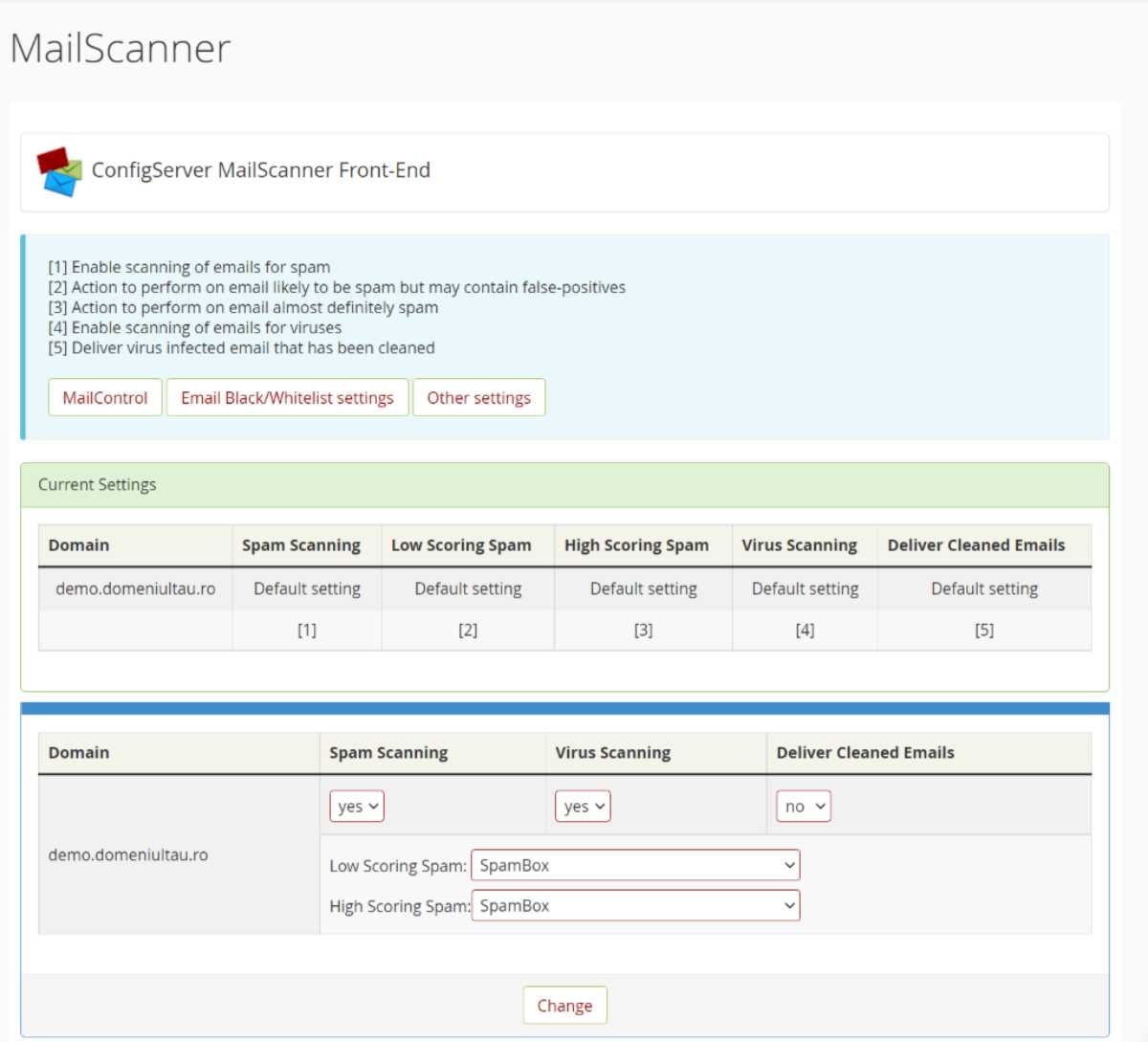This screenshot has height=1042, width=1148.
Task: Click the [2] reference cell in the table
Action: point(468,630)
